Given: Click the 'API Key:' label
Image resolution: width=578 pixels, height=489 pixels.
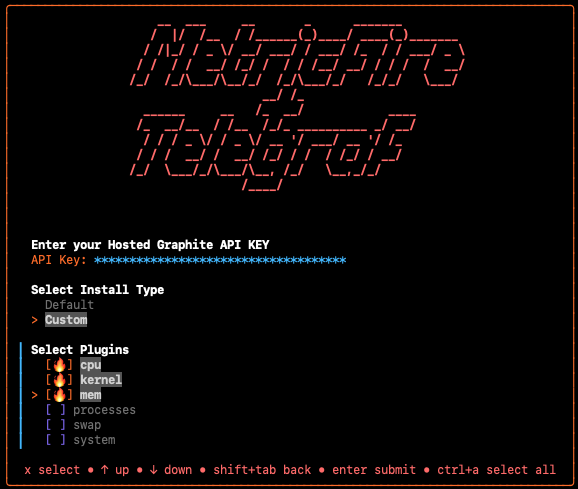Looking at the screenshot, I should tap(59, 260).
